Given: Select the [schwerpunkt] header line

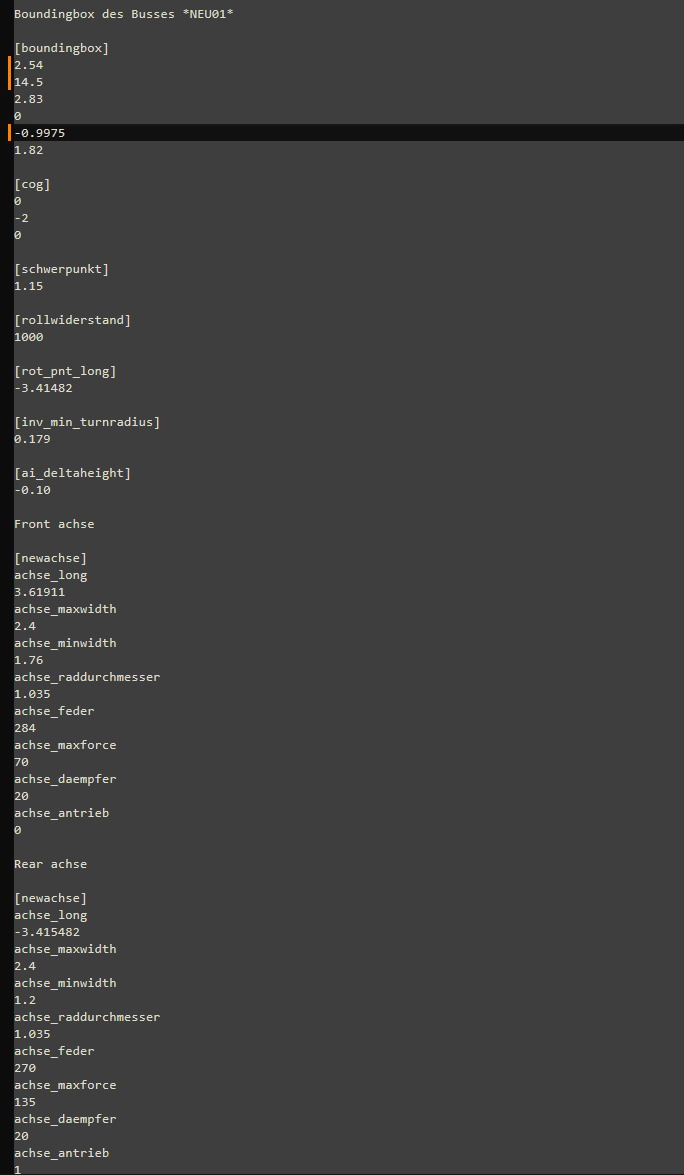Looking at the screenshot, I should (61, 269).
